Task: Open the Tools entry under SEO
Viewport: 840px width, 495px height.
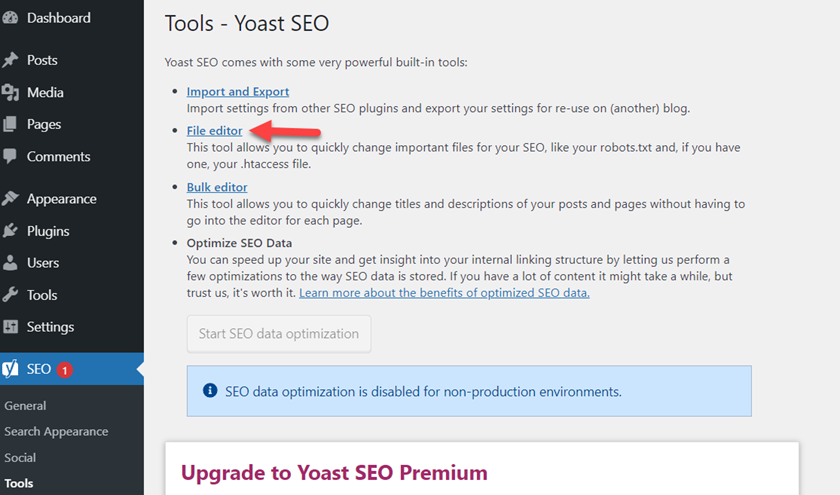Action: pyautogui.click(x=19, y=483)
